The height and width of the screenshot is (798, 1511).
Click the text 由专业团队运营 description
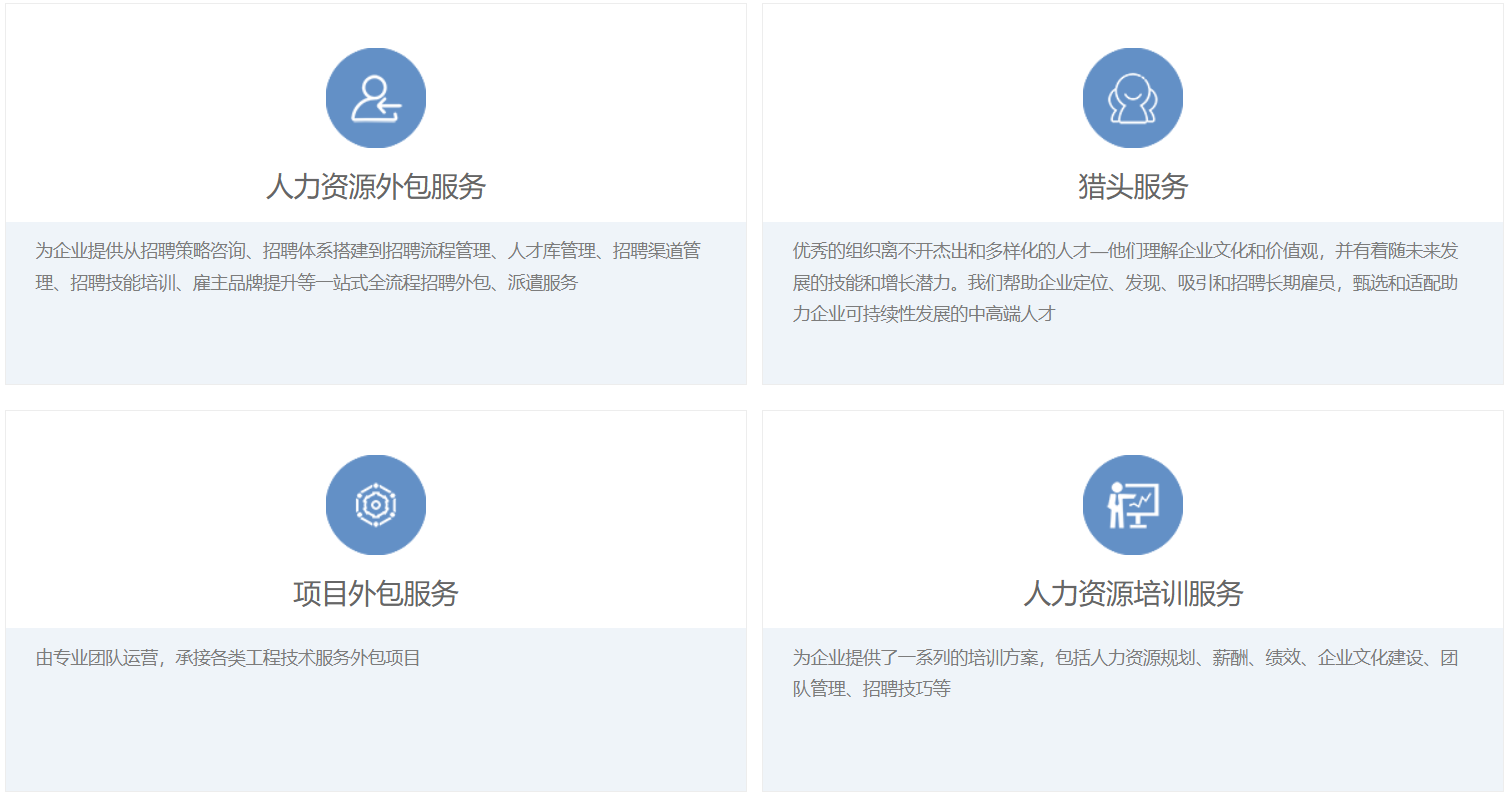(x=228, y=658)
